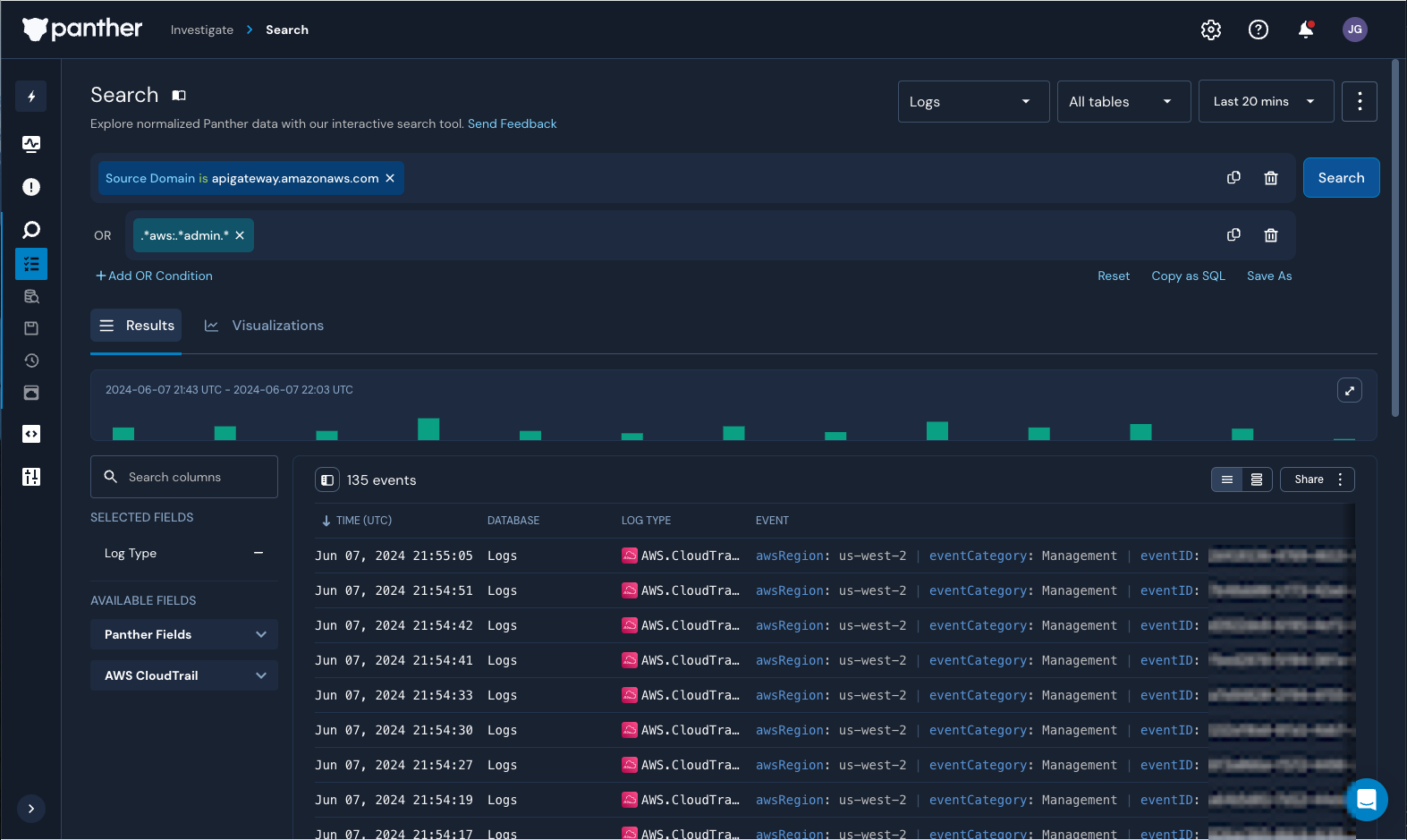Image resolution: width=1407 pixels, height=840 pixels.
Task: Expand the histogram chart
Action: (x=1350, y=390)
